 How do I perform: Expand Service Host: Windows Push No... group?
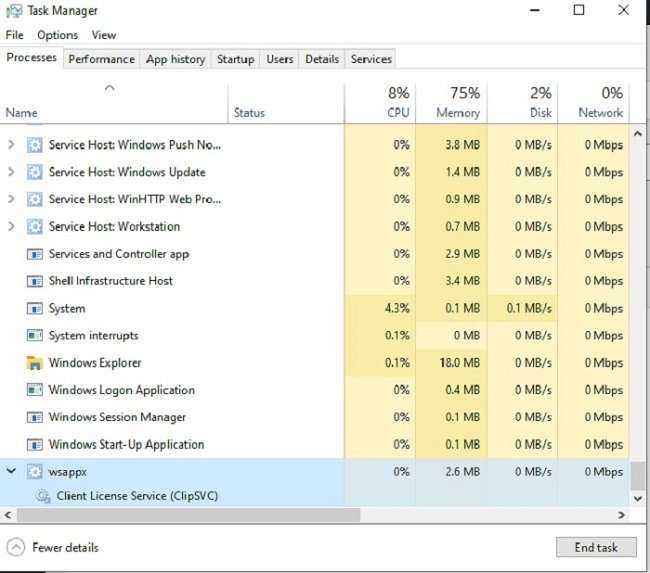pos(11,145)
